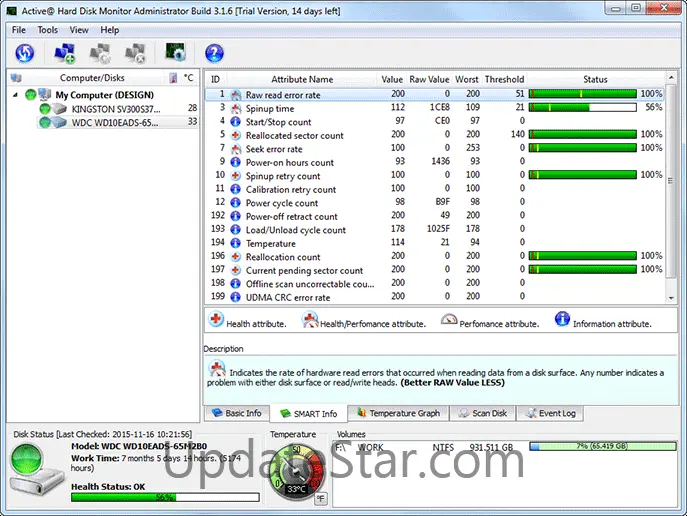The width and height of the screenshot is (687, 516).
Task: Click the large green disk status icon
Action: (27, 459)
